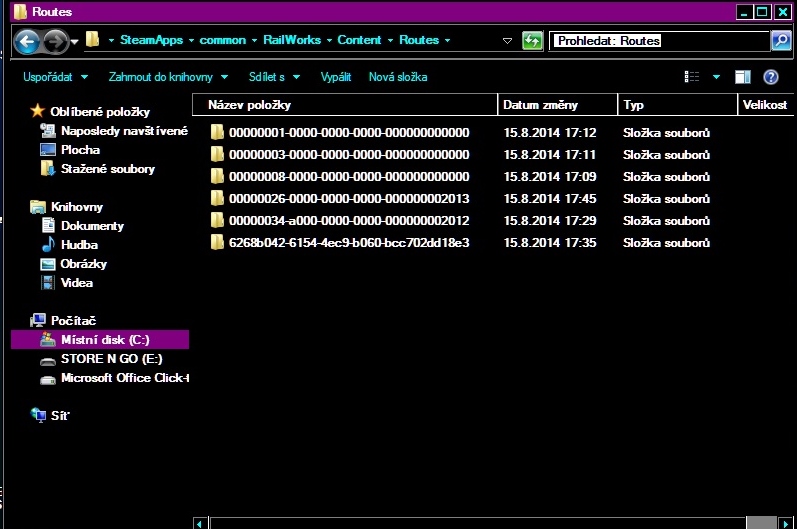Image resolution: width=797 pixels, height=529 pixels.
Task: Select folder icon of 00000003-0000-0000-0000-000000000000
Action: tap(217, 154)
